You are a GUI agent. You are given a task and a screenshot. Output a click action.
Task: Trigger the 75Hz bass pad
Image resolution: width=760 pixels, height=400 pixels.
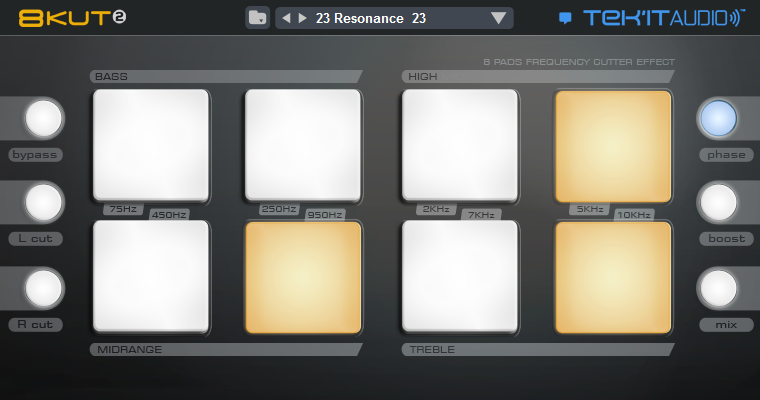click(151, 145)
